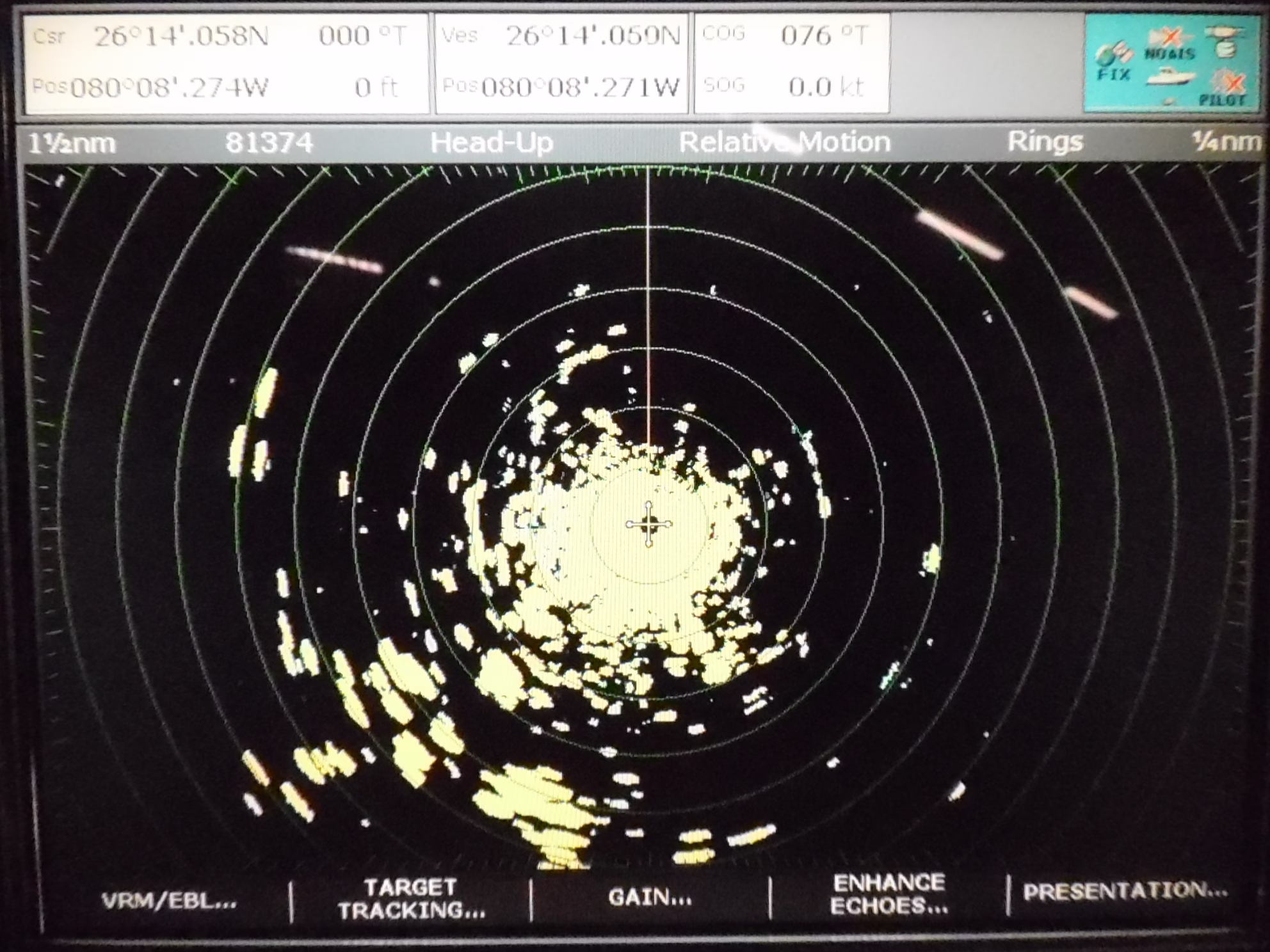Click the vessel position Ves data box

(x=561, y=63)
